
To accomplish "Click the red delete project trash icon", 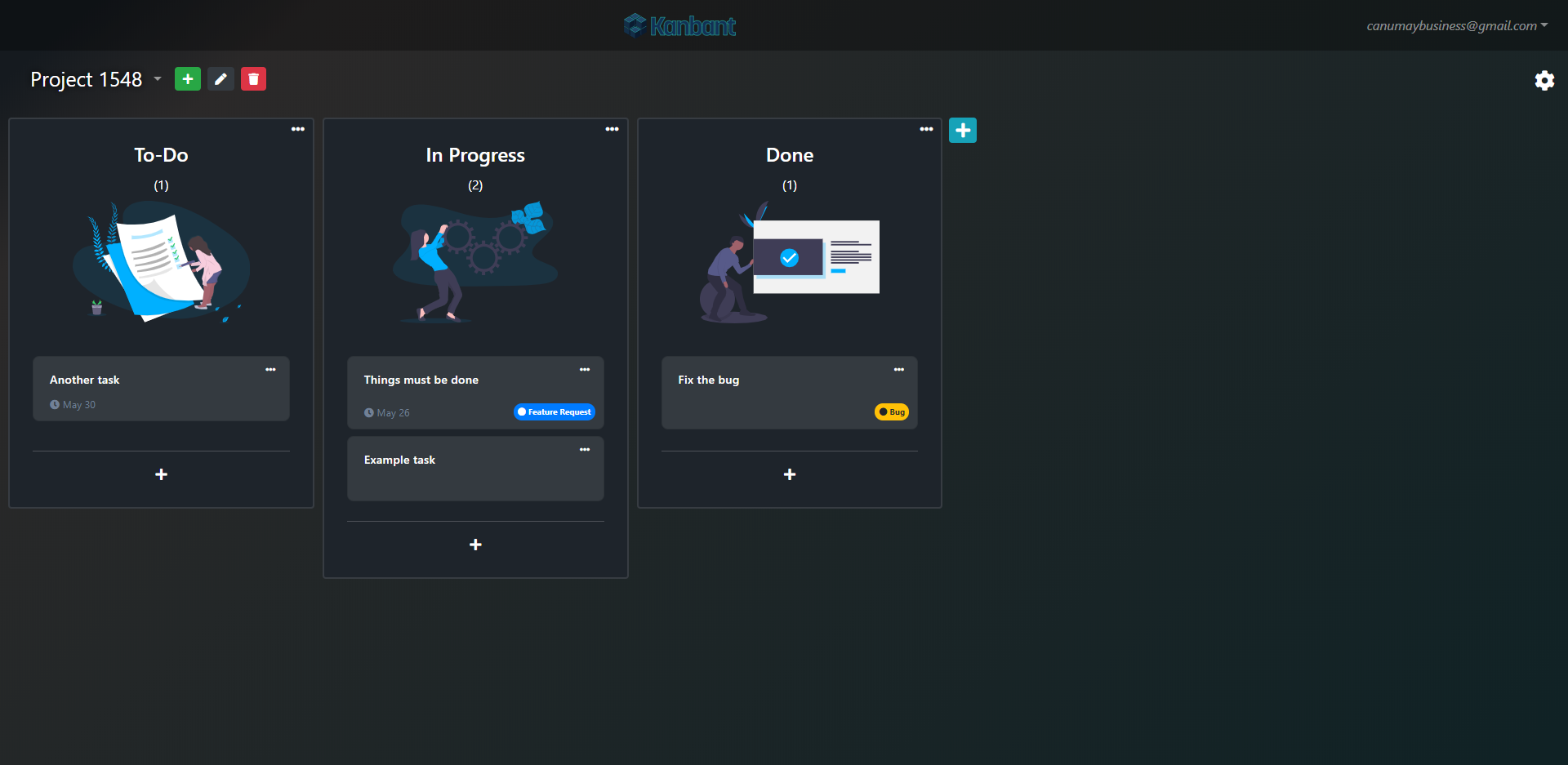I will tap(253, 79).
